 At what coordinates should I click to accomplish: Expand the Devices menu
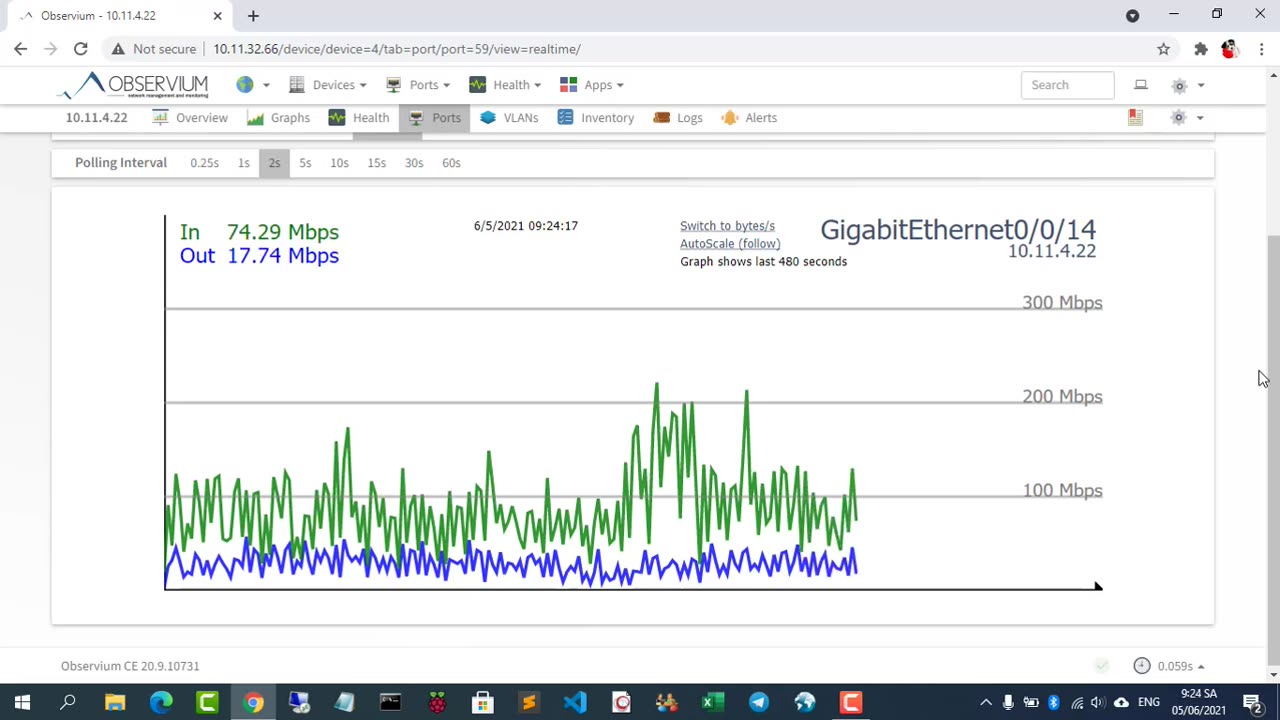[x=327, y=85]
